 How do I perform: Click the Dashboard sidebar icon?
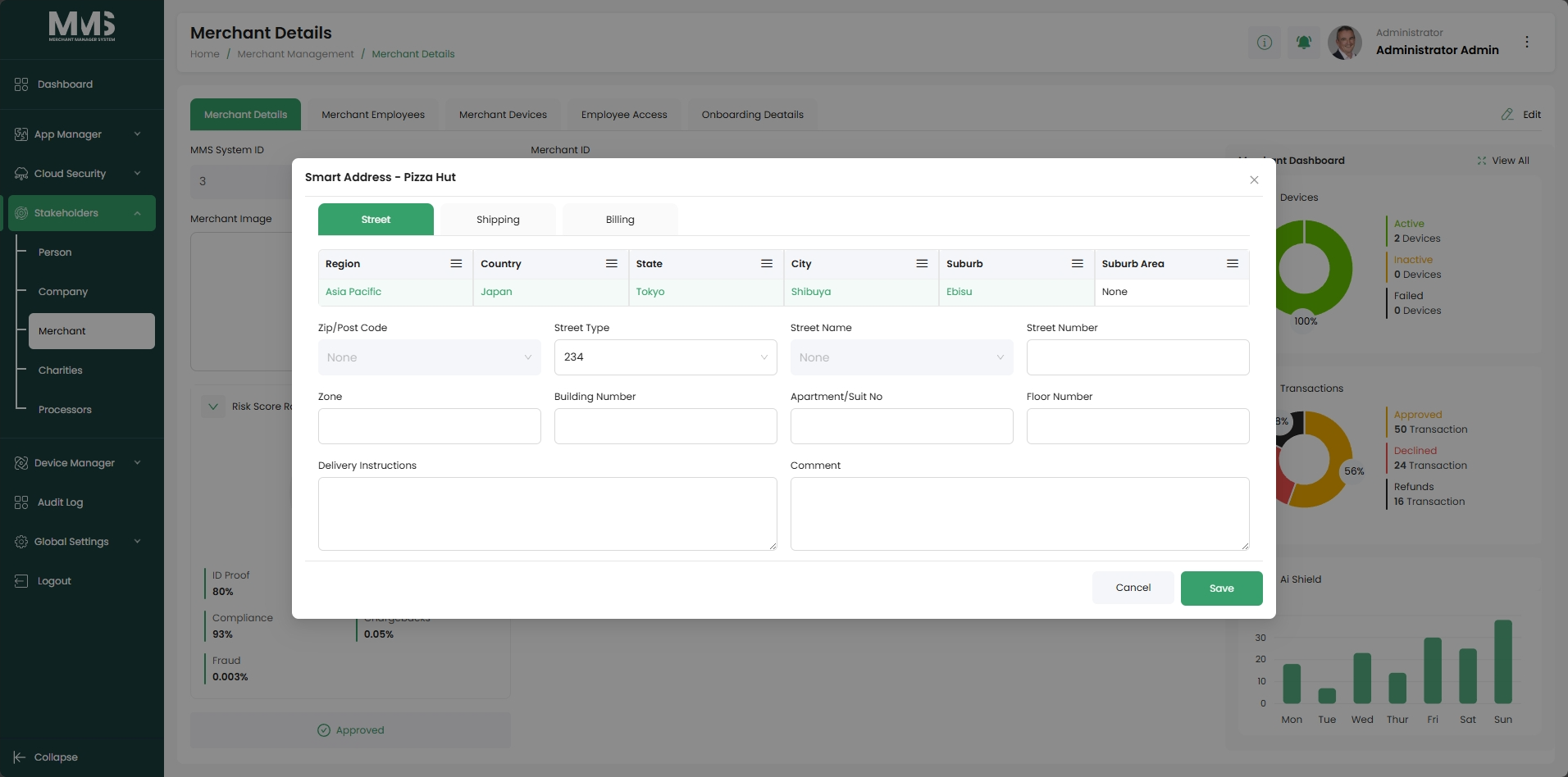tap(21, 84)
